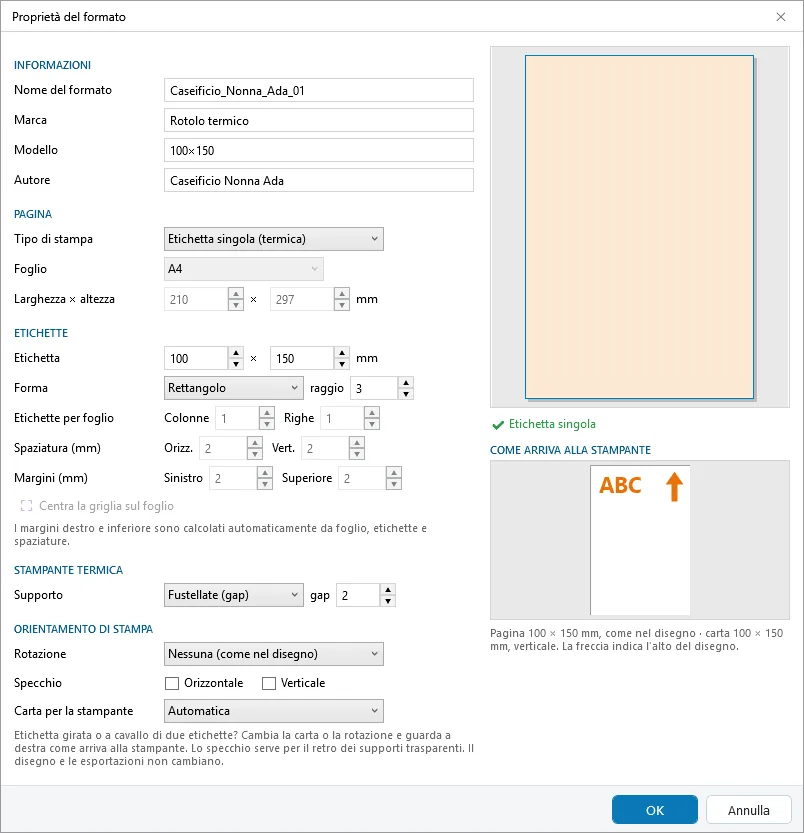
Task: Cancel with the Annulla button
Action: [749, 810]
